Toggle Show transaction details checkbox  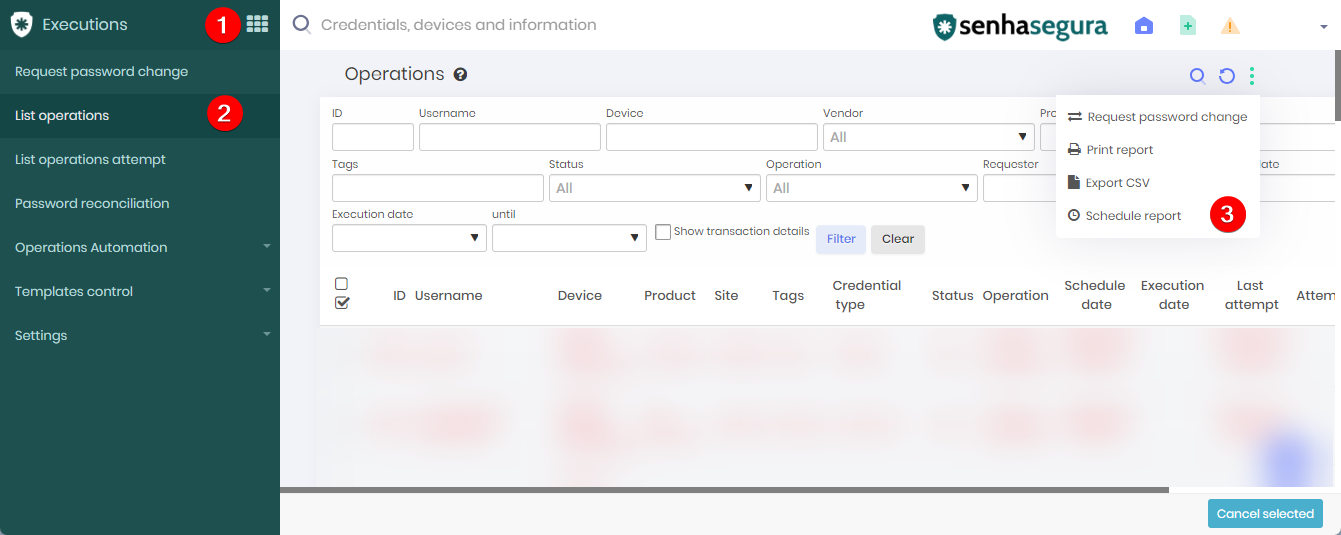[x=663, y=232]
